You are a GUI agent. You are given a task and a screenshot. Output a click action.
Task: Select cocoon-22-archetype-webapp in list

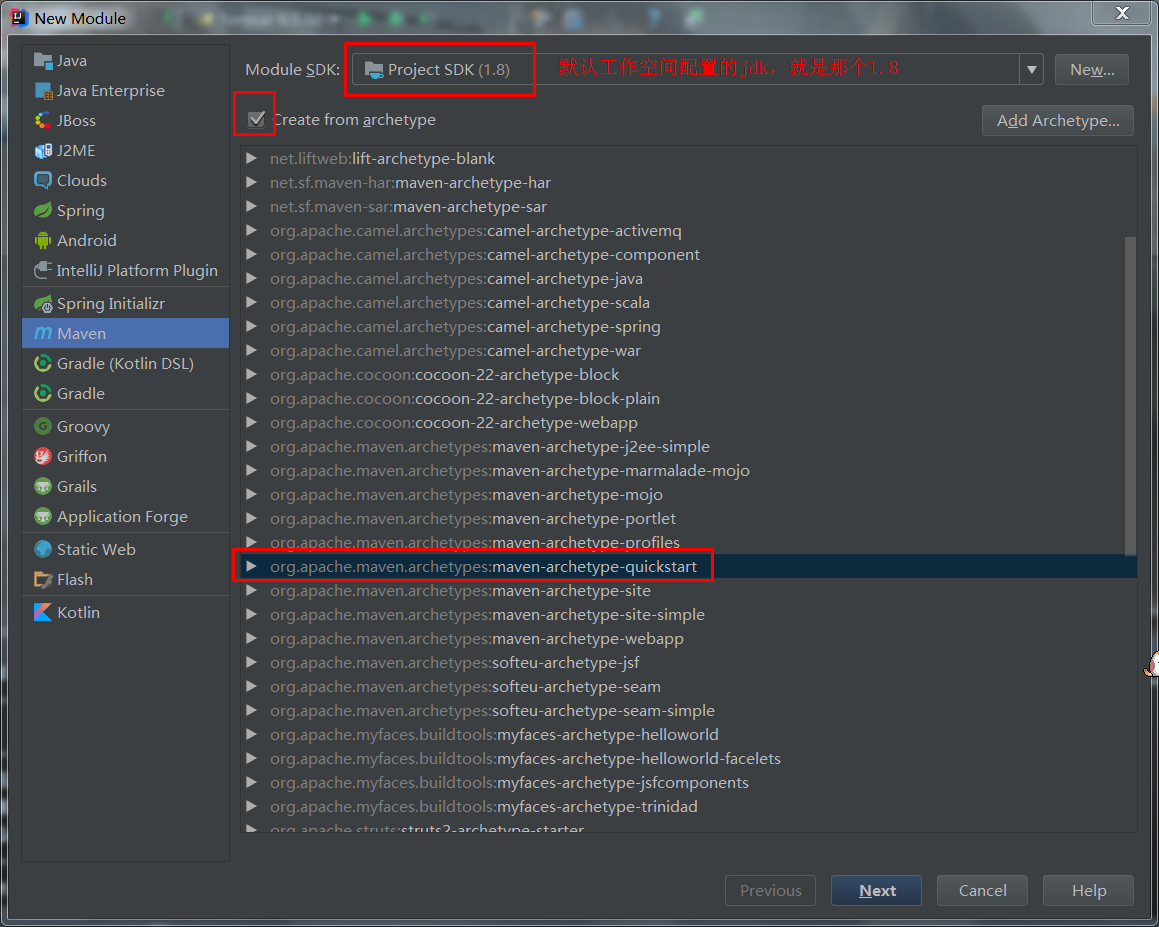(x=688, y=422)
